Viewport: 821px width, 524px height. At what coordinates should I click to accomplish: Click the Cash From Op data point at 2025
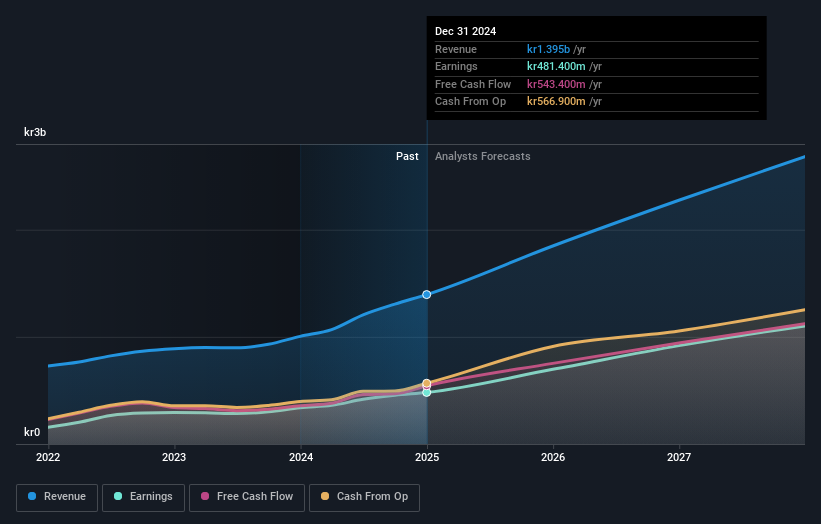coord(427,383)
